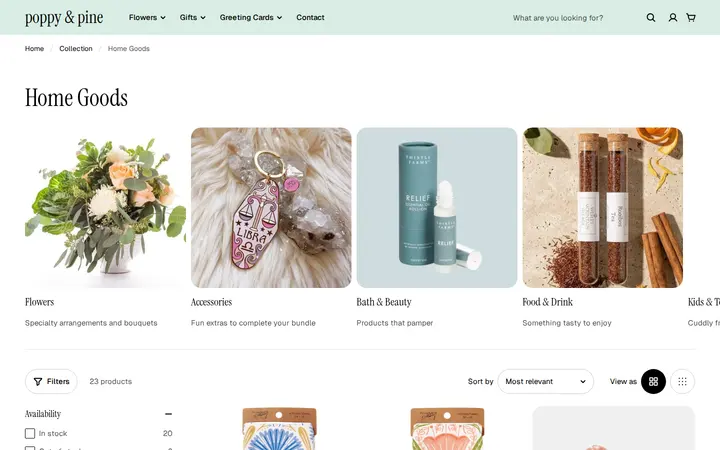The height and width of the screenshot is (450, 720).
Task: Click the blue patterned product thumbnail
Action: click(279, 428)
